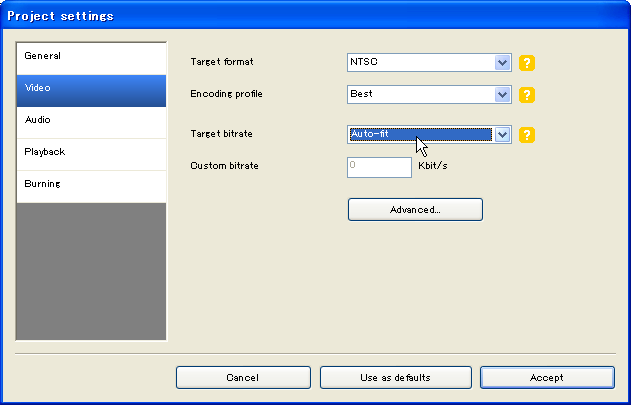The image size is (631, 405).
Task: Click the Custom bitrate label text
Action: point(224,166)
